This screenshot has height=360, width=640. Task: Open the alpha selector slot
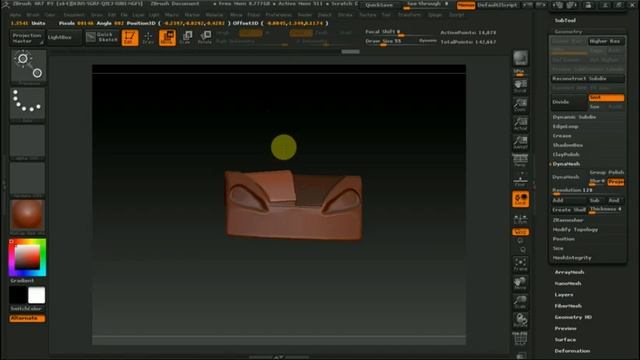pyautogui.click(x=27, y=142)
